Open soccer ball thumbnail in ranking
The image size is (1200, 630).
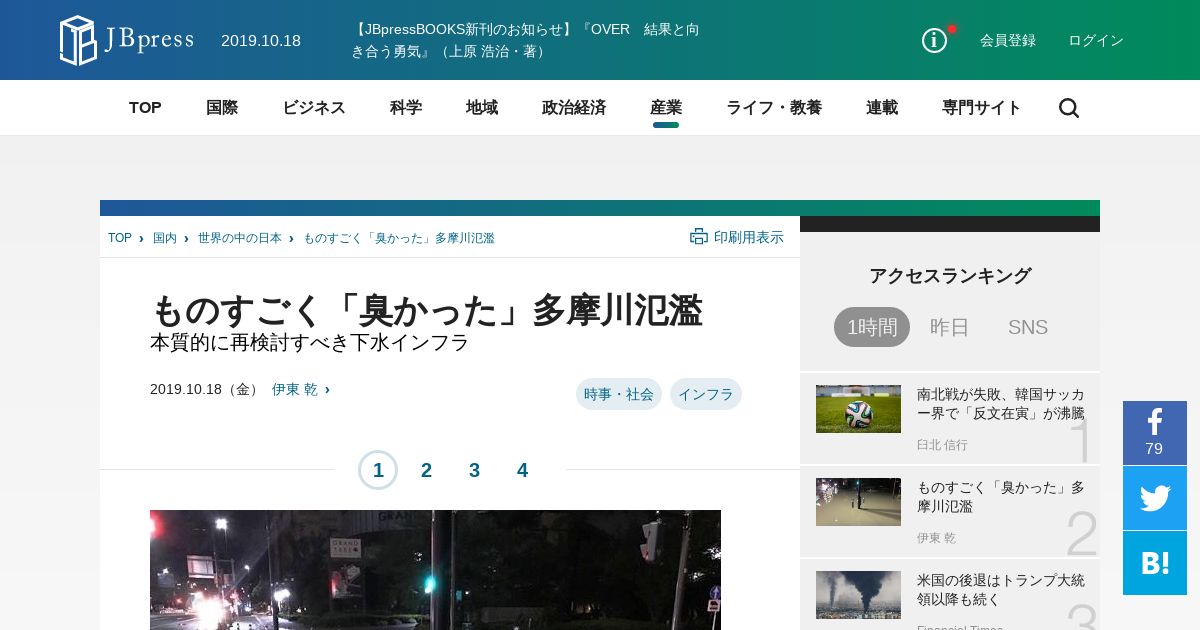tap(858, 409)
